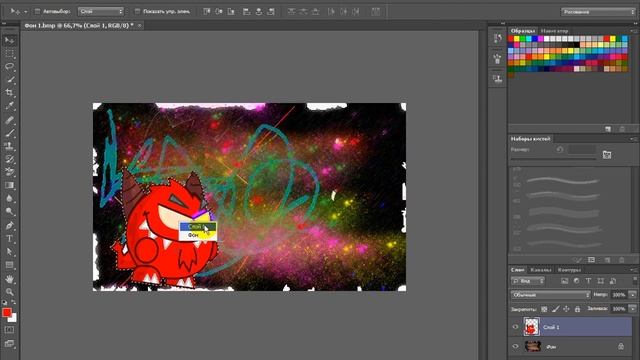The width and height of the screenshot is (640, 360).
Task: Open the workspace dropdown at top right
Action: click(x=598, y=12)
